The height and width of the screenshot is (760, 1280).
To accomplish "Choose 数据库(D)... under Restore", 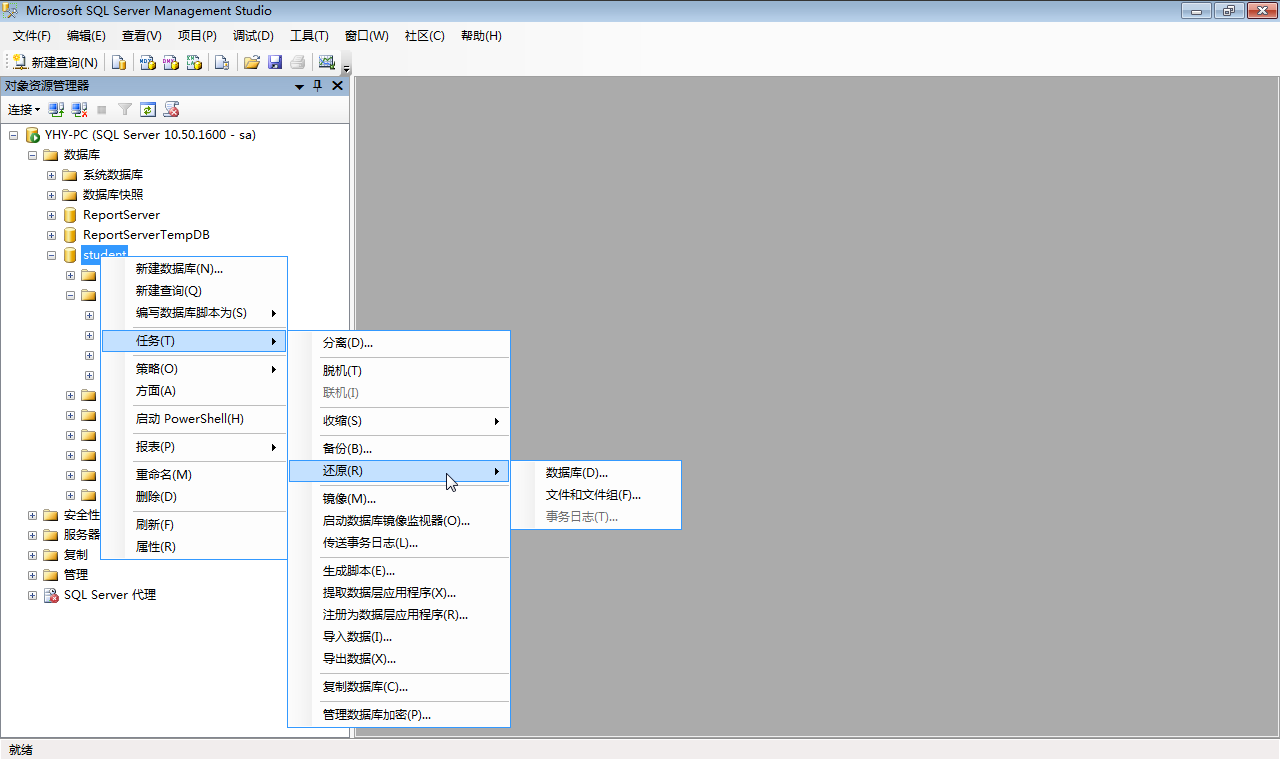I will [x=596, y=472].
